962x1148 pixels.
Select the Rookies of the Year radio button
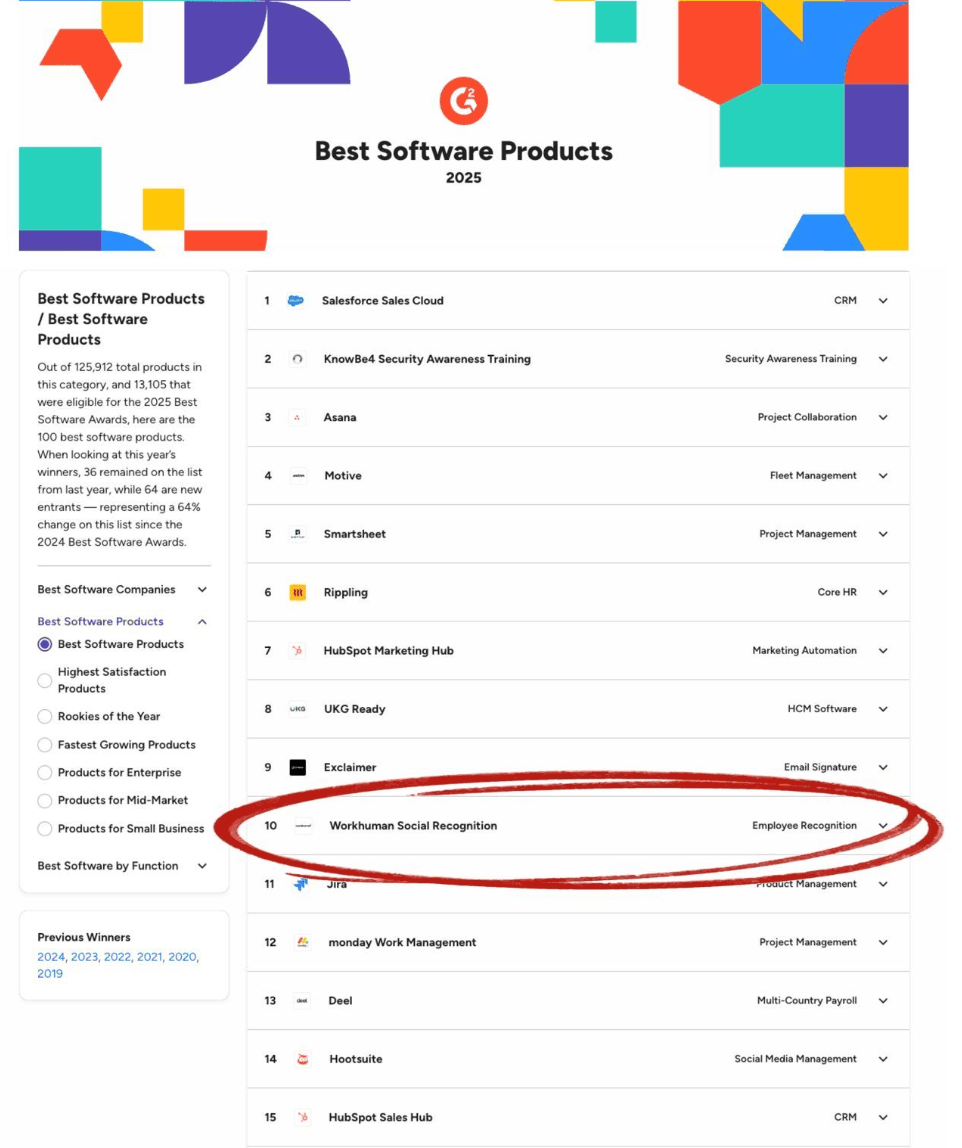pyautogui.click(x=43, y=716)
